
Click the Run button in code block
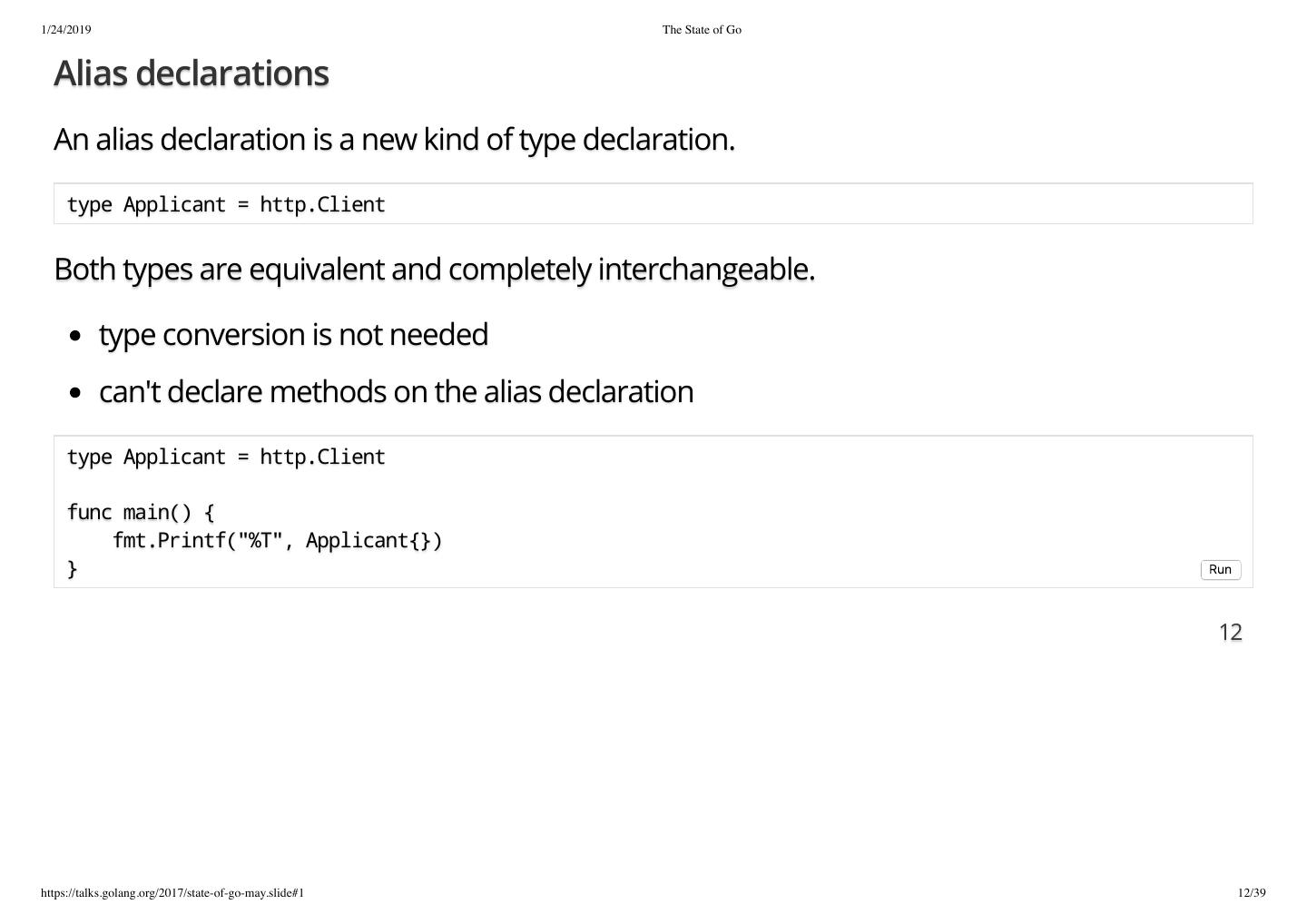(1220, 570)
